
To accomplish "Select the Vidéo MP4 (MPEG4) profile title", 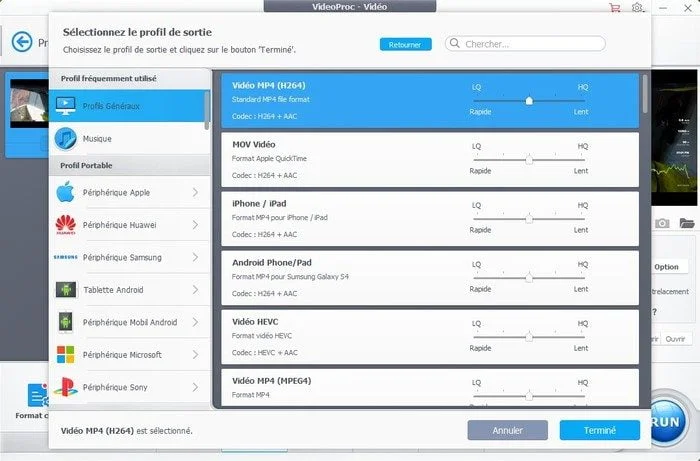I will 271,381.
